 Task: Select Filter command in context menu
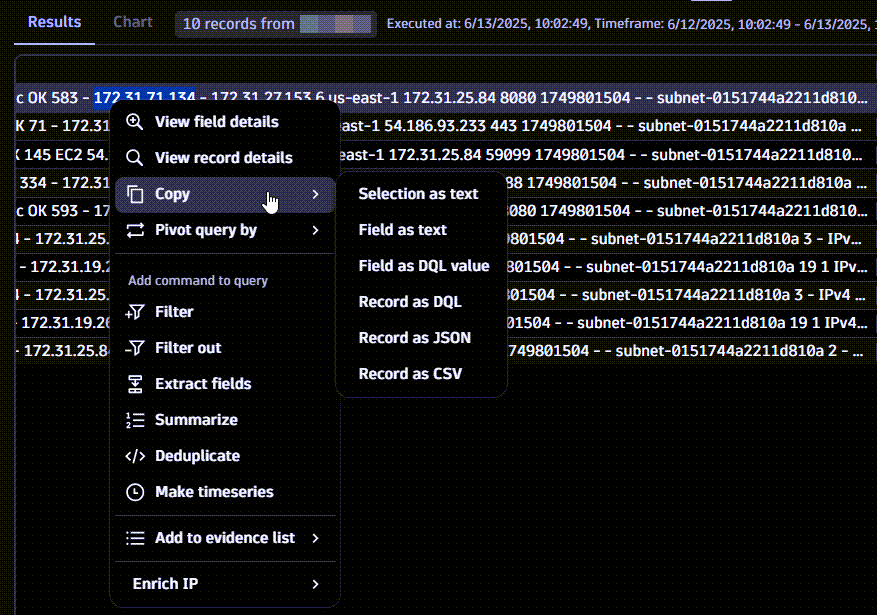[x=225, y=311]
